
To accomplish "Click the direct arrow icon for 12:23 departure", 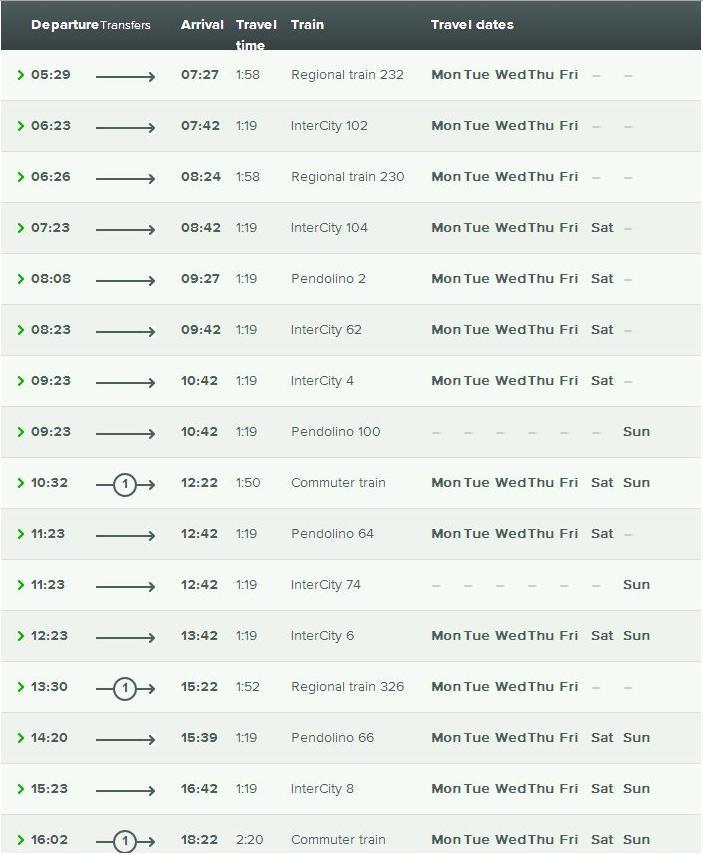I will click(125, 638).
